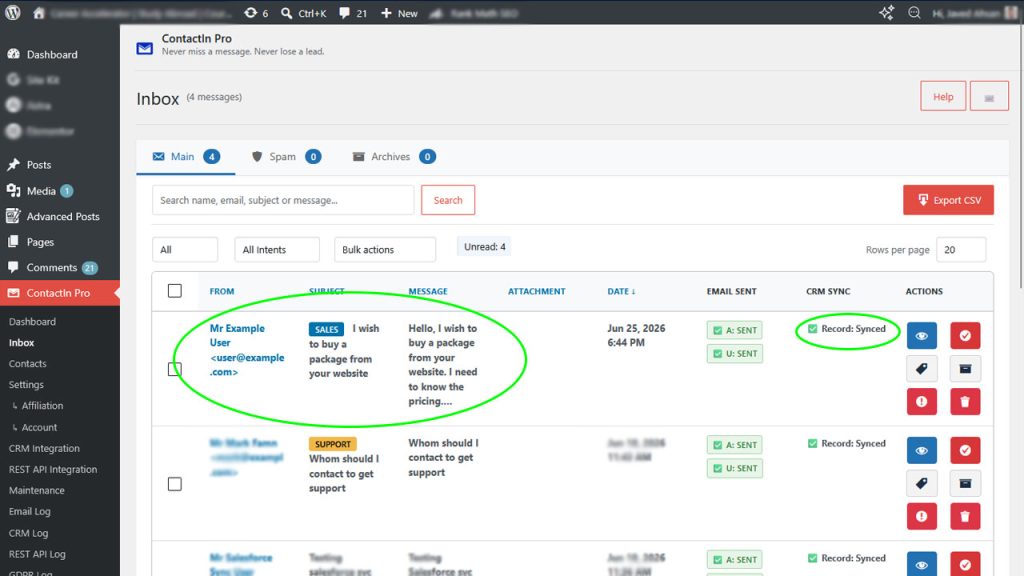1024x576 pixels.
Task: Click the button next to Help
Action: tap(989, 97)
